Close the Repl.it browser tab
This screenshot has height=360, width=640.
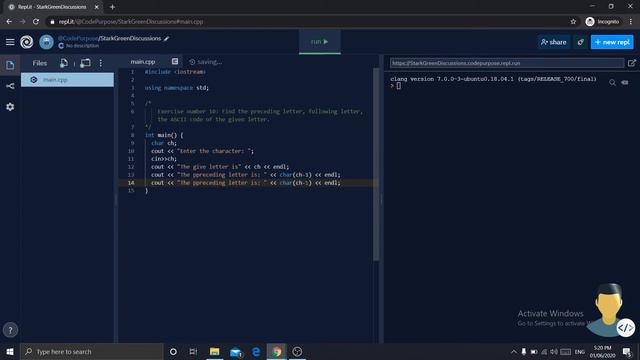coord(97,7)
